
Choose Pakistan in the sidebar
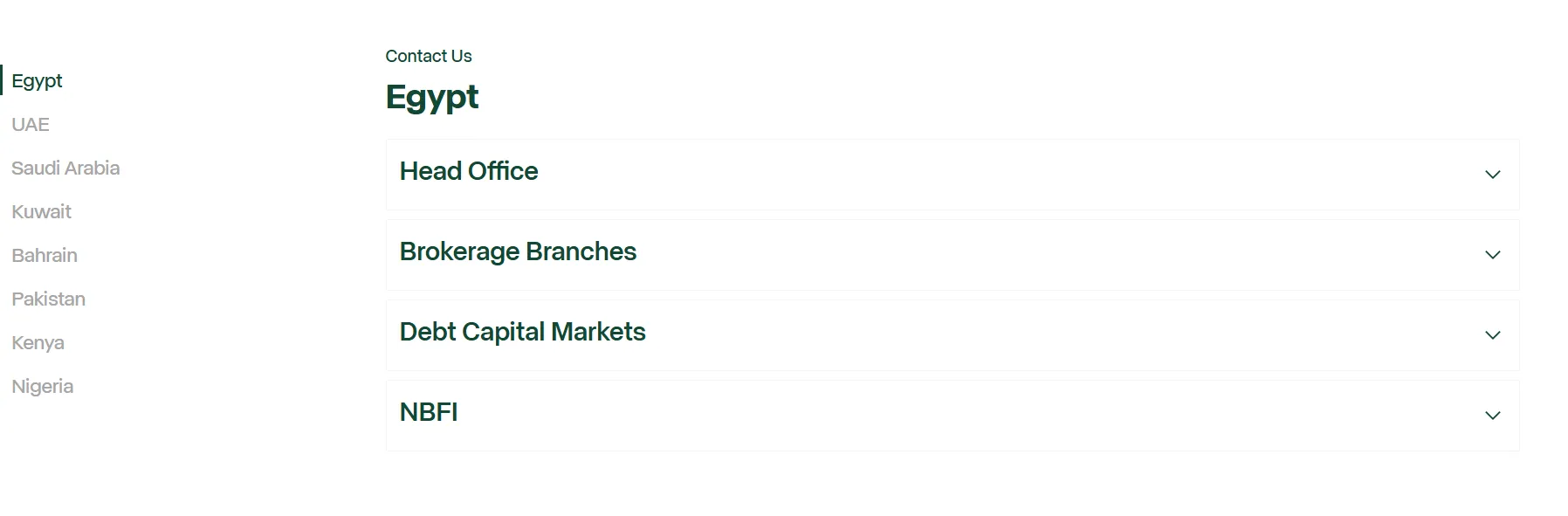49,299
